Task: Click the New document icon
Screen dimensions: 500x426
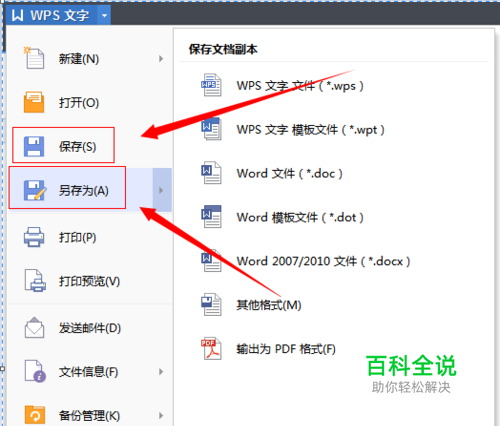Action: pyautogui.click(x=34, y=58)
